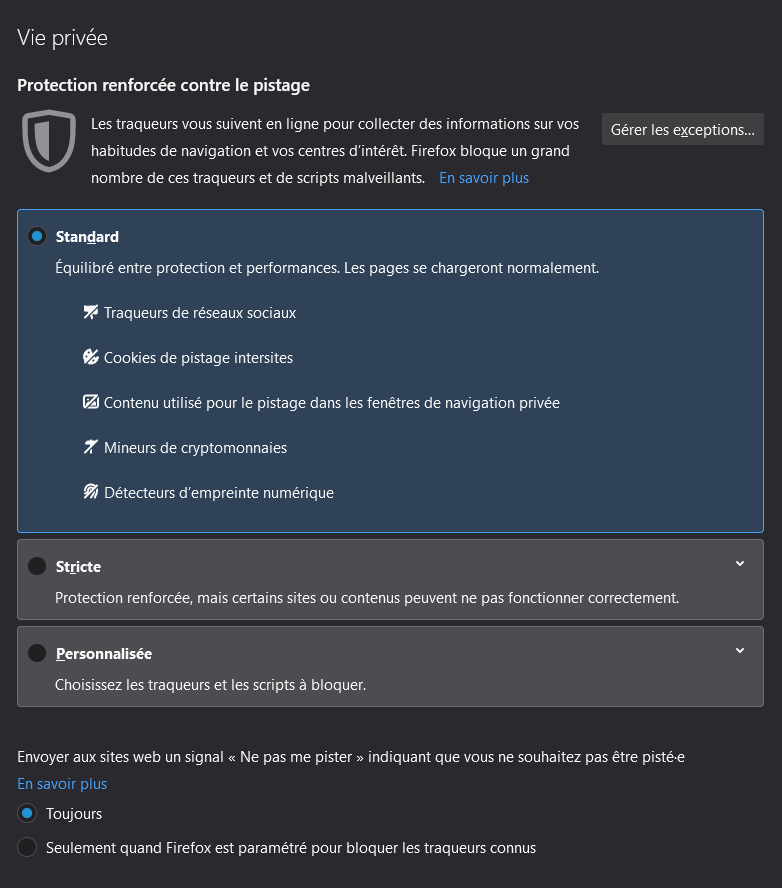The image size is (782, 888).
Task: Click the cryptominers icon
Action: tap(90, 448)
